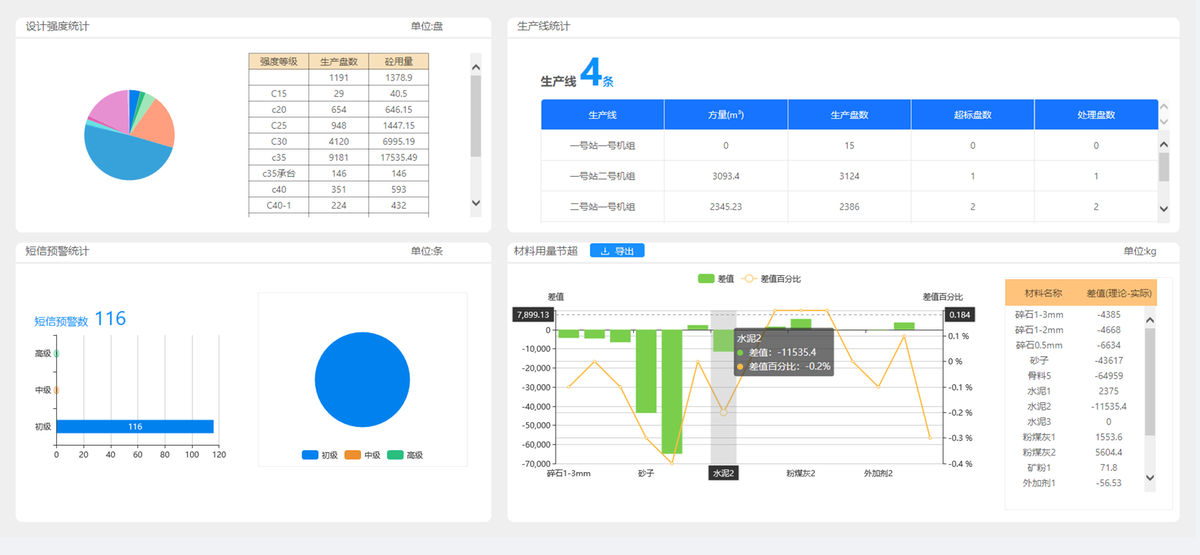Click the 处理盘数 column header
This screenshot has width=1200, height=555.
[1095, 115]
